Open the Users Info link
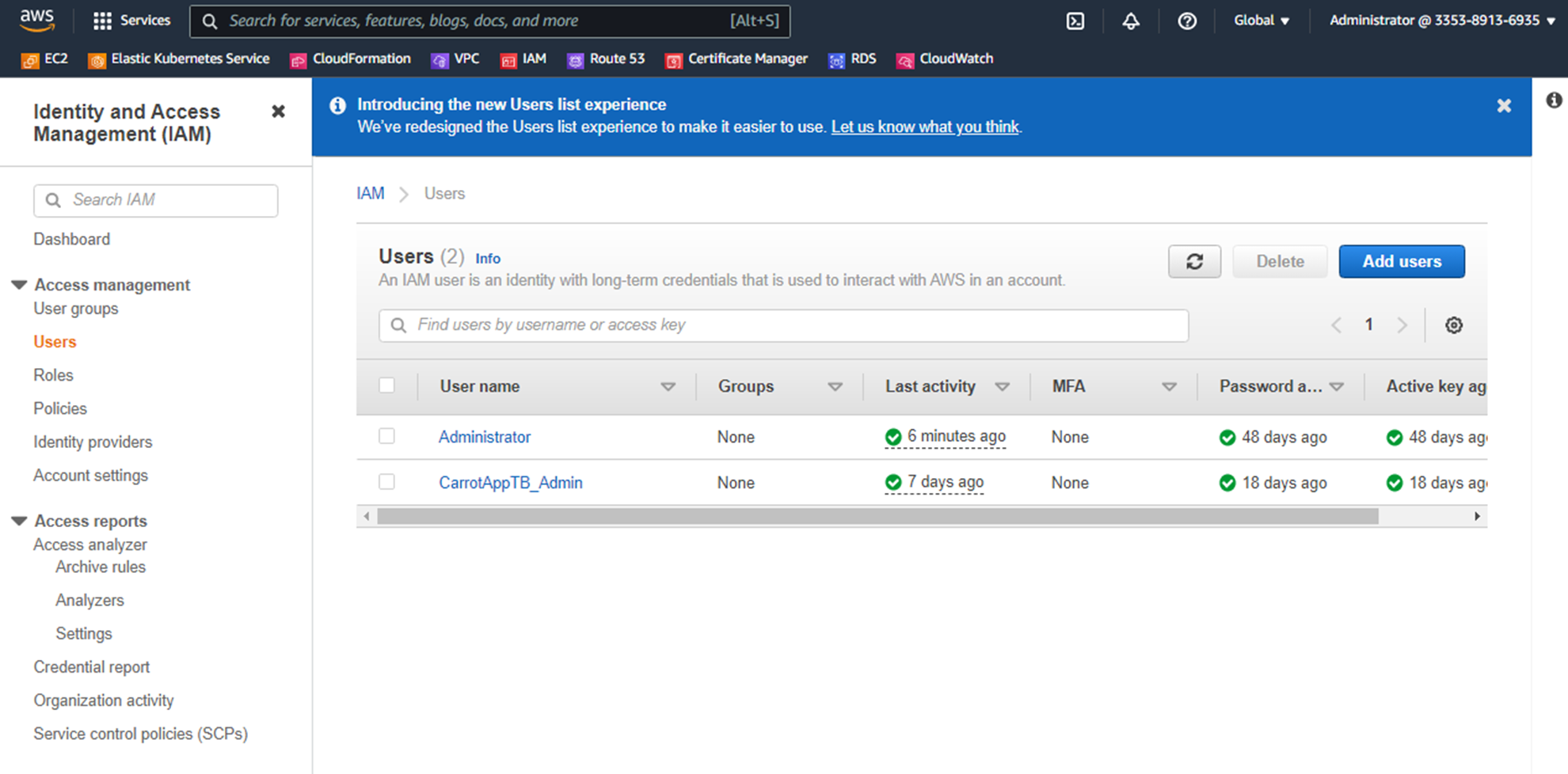Image resolution: width=1568 pixels, height=774 pixels. pos(488,258)
